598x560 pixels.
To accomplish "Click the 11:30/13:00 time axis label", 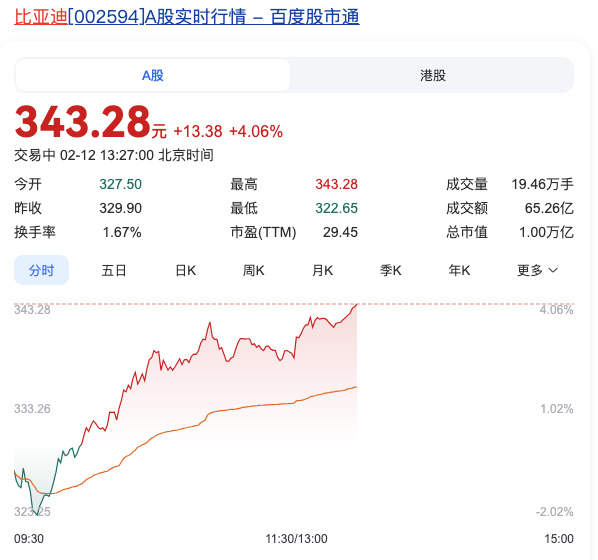I will 296,539.
